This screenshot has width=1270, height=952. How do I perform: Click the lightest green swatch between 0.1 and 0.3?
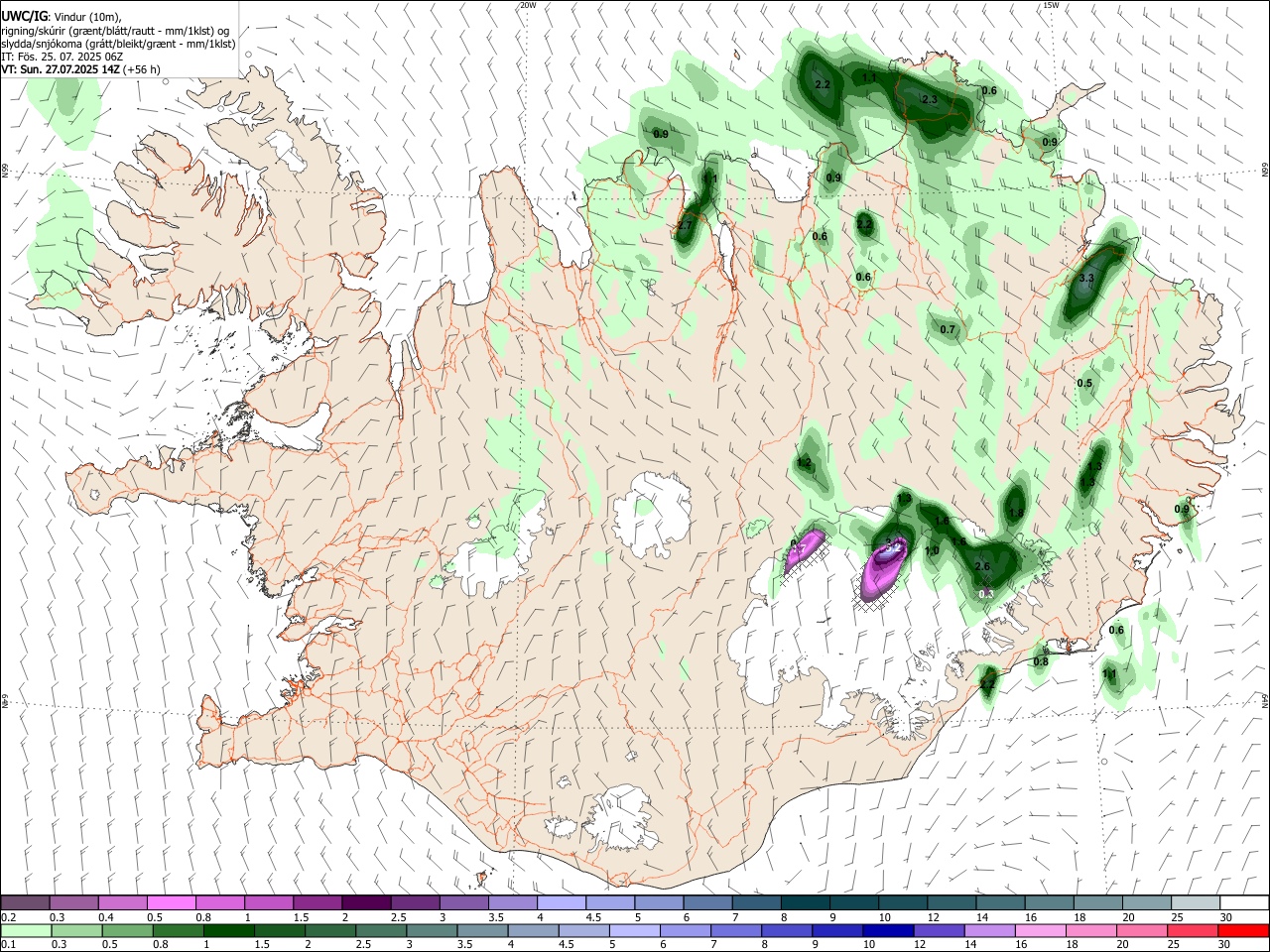point(26,930)
